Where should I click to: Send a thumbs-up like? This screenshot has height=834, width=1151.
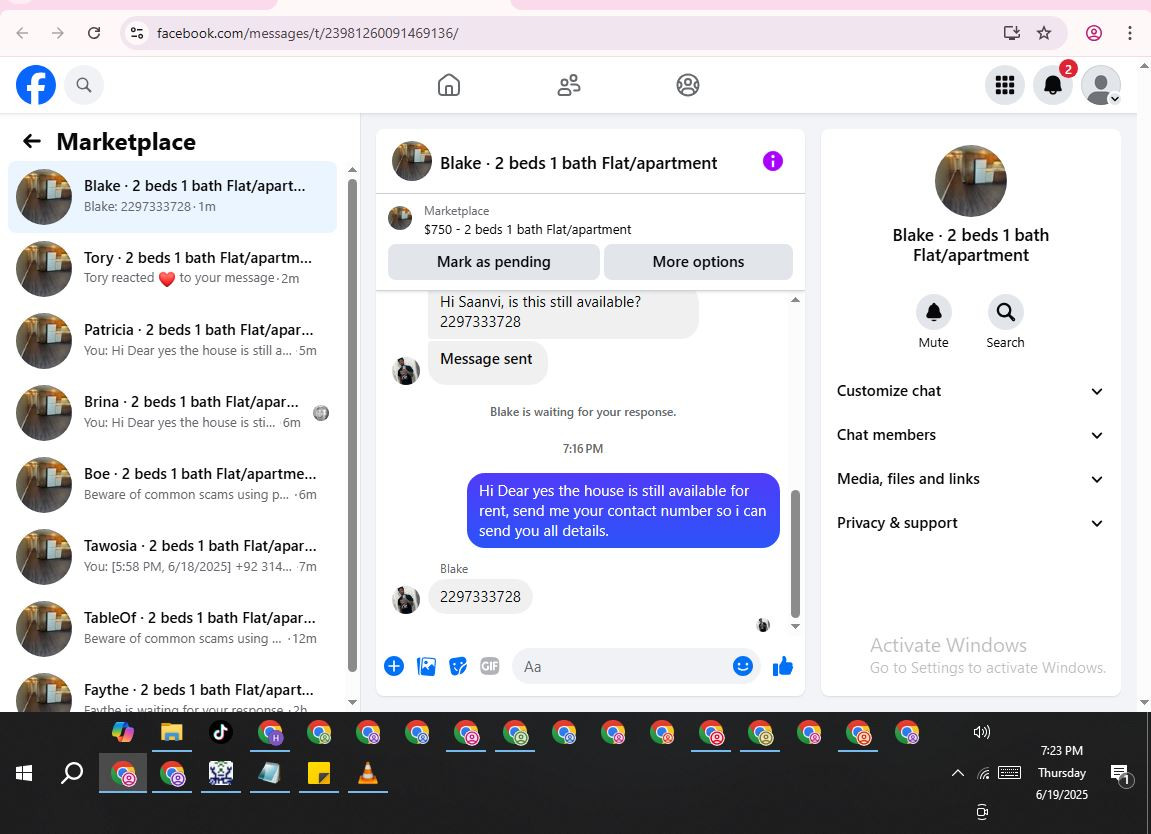coord(783,666)
